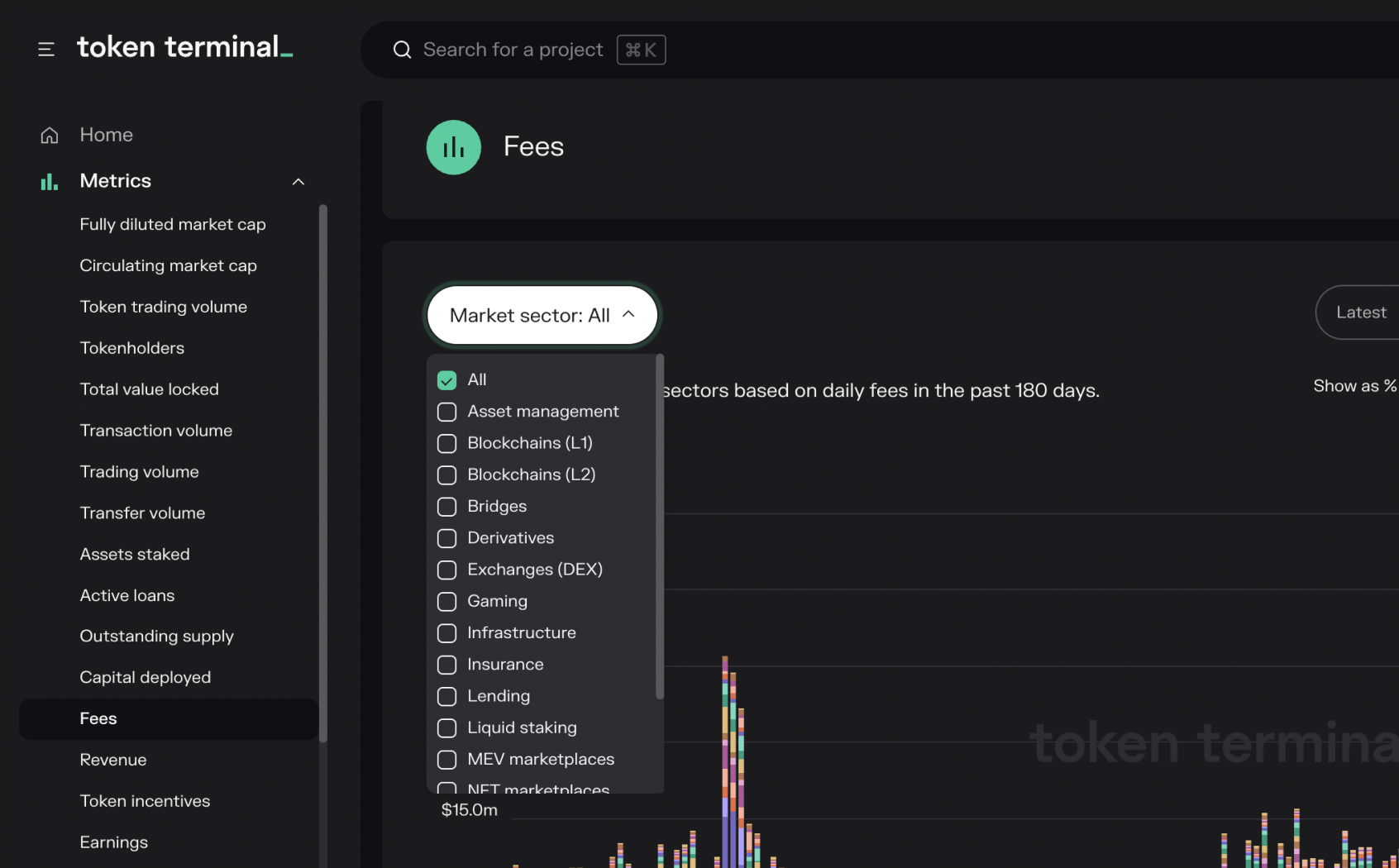Viewport: 1399px width, 868px height.
Task: Click the Fees page heading
Action: (534, 147)
